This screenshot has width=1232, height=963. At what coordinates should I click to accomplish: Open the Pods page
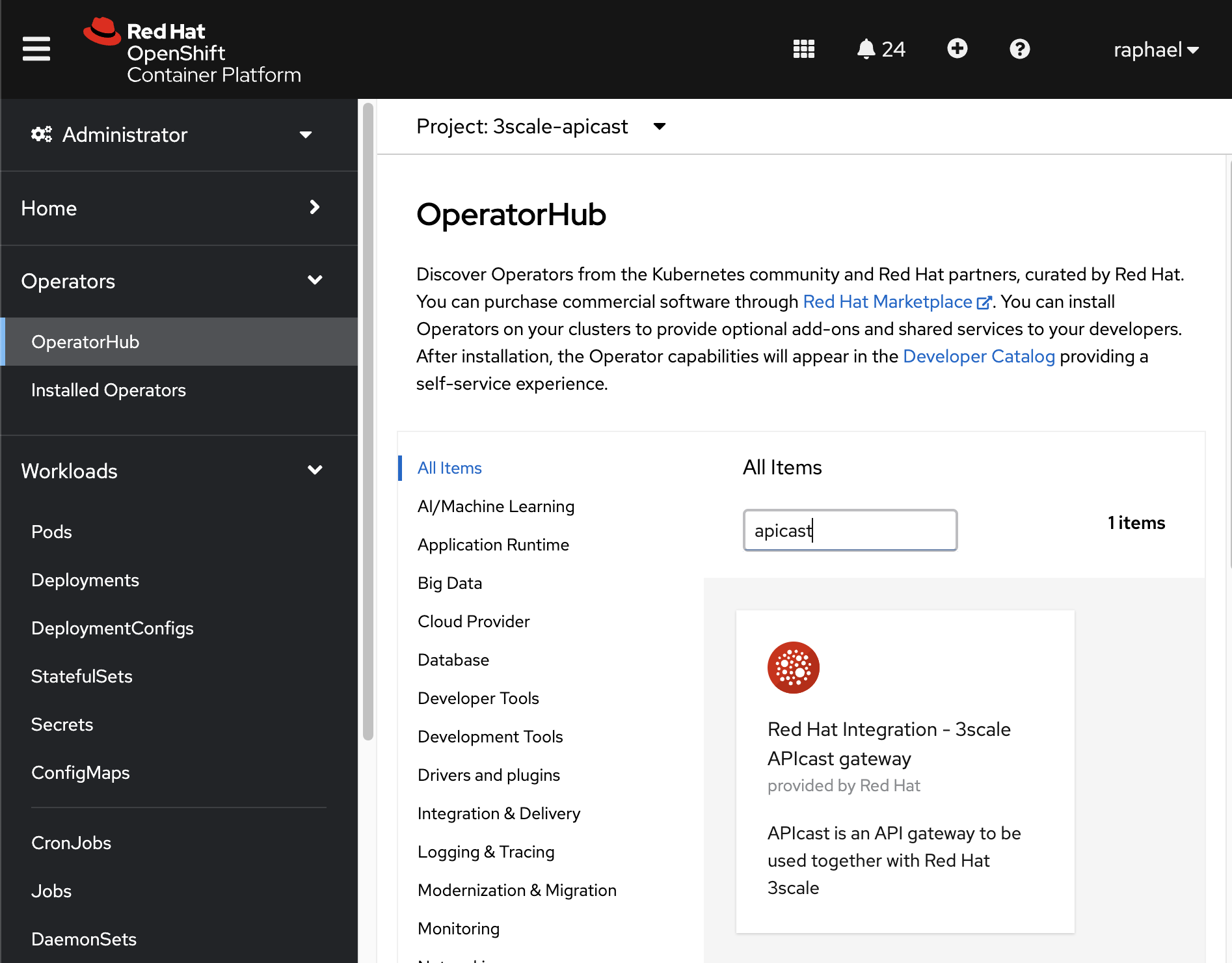point(51,532)
